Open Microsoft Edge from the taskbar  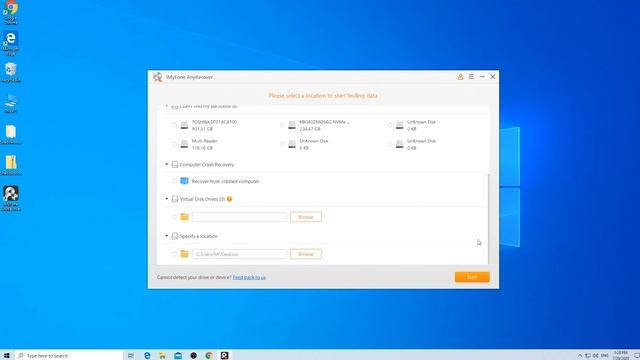(147, 356)
